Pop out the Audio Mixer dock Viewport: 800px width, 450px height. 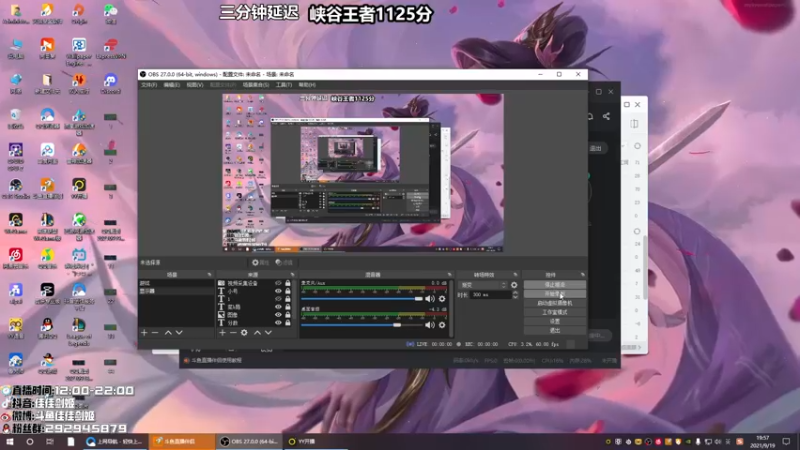point(449,274)
